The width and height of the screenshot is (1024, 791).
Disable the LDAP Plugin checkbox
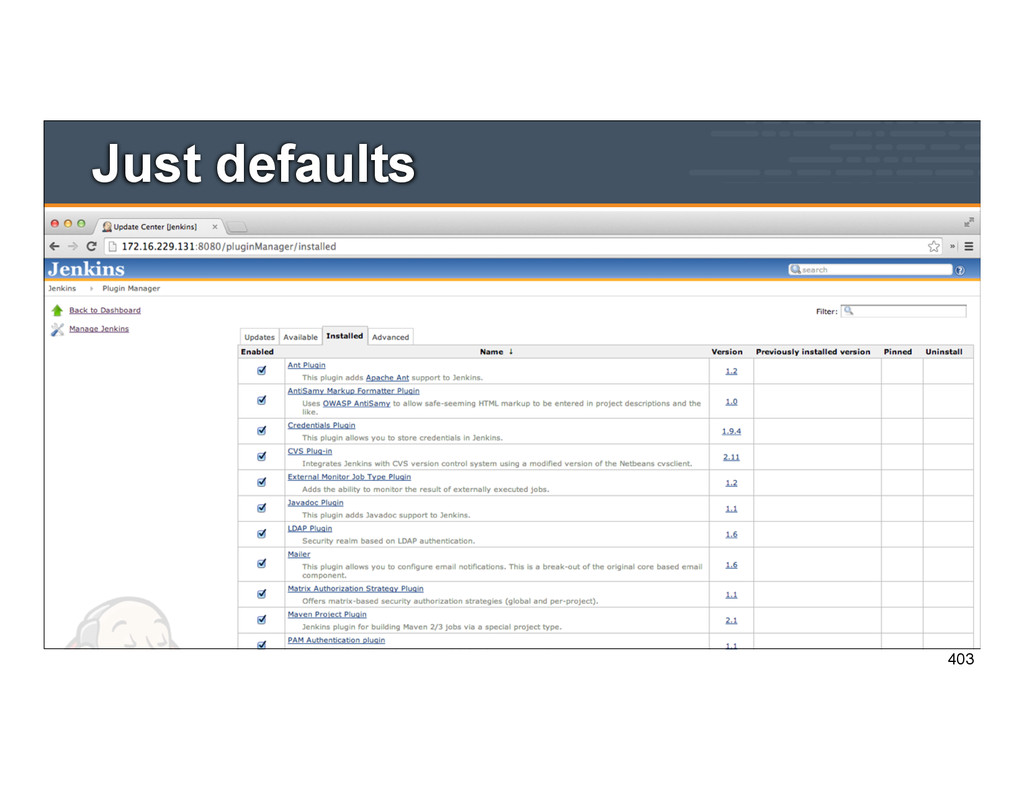pos(262,534)
